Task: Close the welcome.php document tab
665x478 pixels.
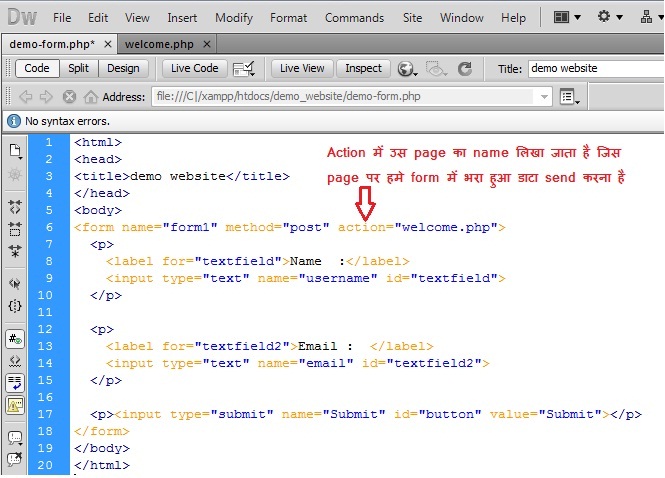Action: [x=207, y=44]
